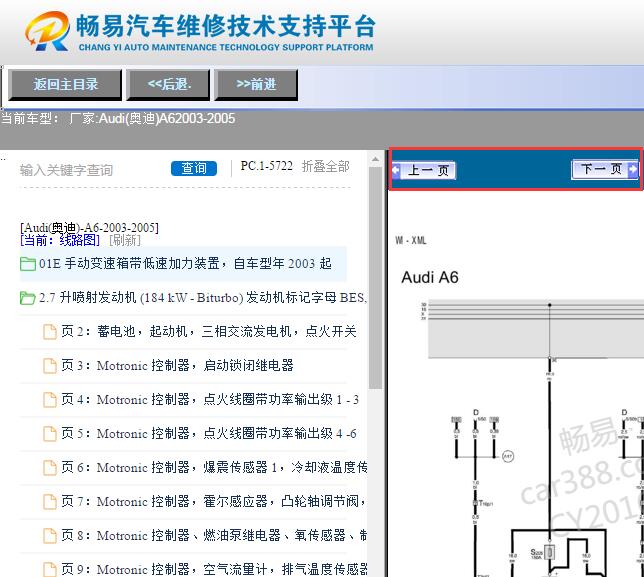Screen dimensions: 644x577
Task: Go to next page with 下一页
Action: coord(605,169)
